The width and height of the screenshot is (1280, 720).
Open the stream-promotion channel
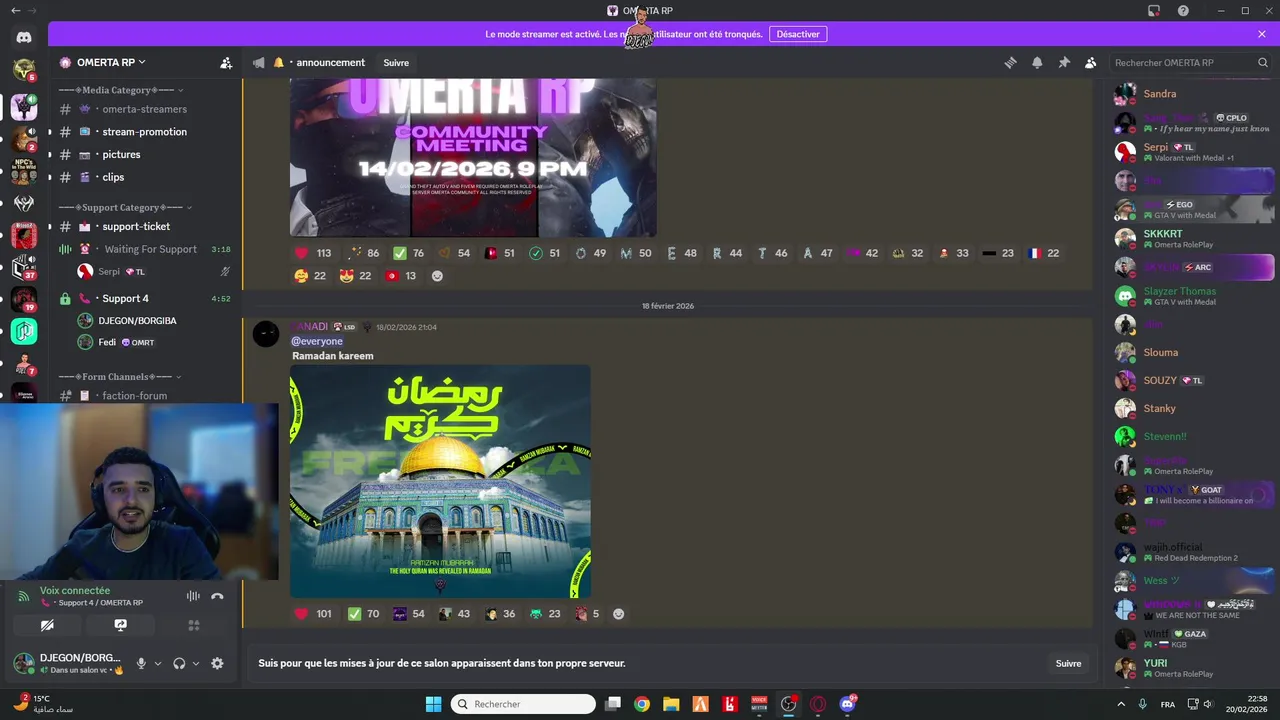coord(145,132)
